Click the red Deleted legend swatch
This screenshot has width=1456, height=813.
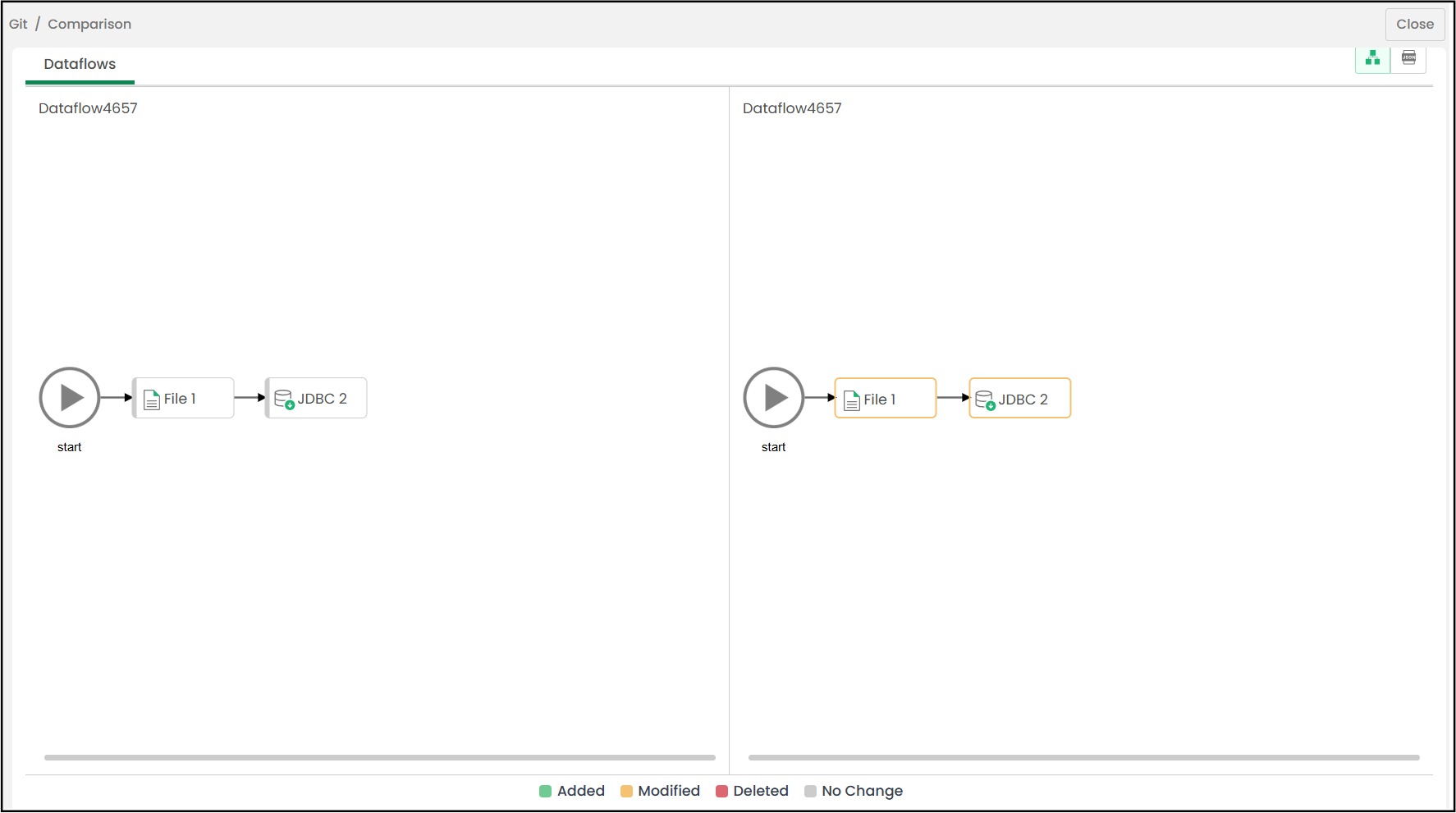coord(721,791)
